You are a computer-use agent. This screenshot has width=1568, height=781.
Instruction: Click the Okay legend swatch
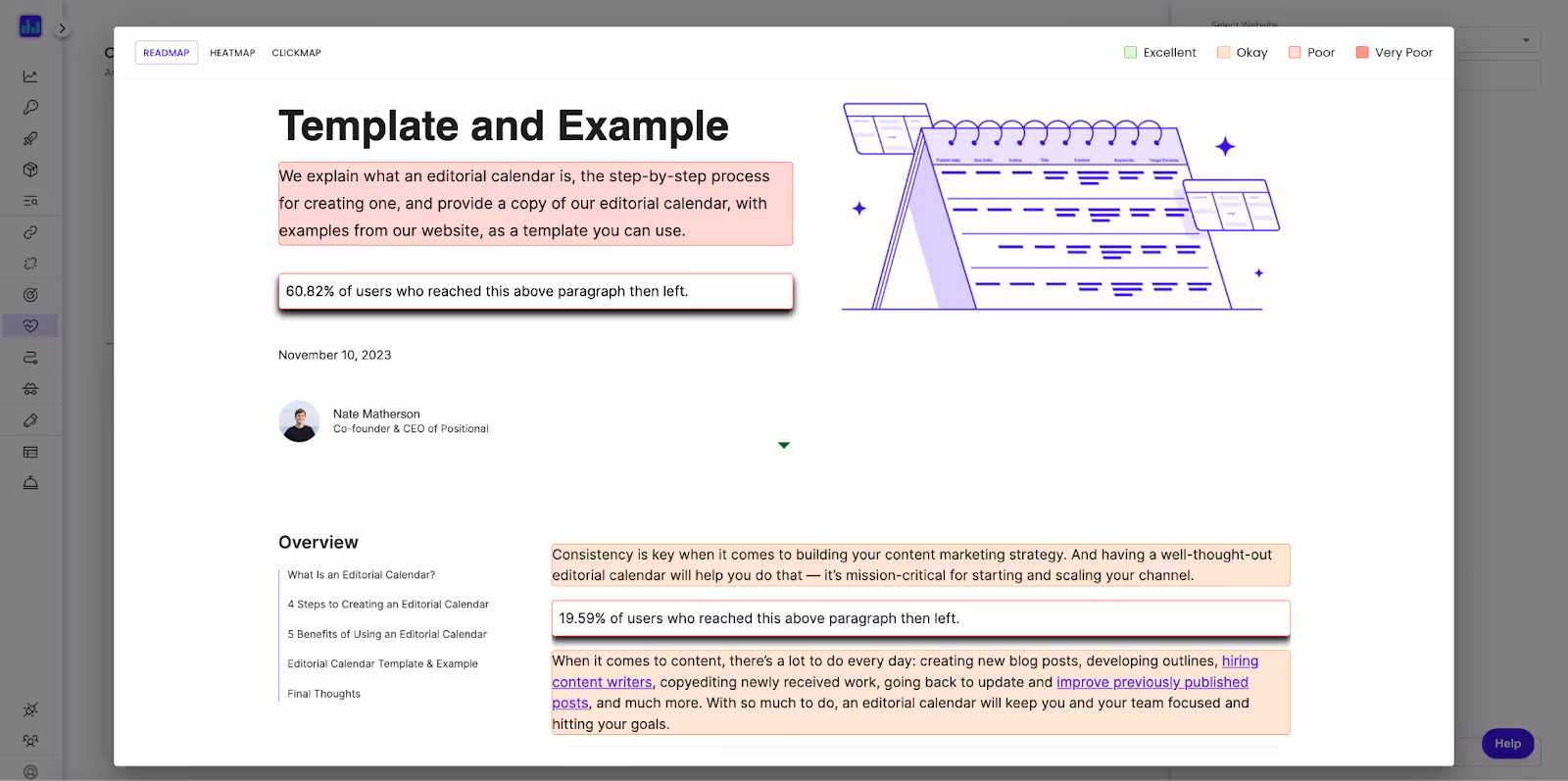(1223, 53)
